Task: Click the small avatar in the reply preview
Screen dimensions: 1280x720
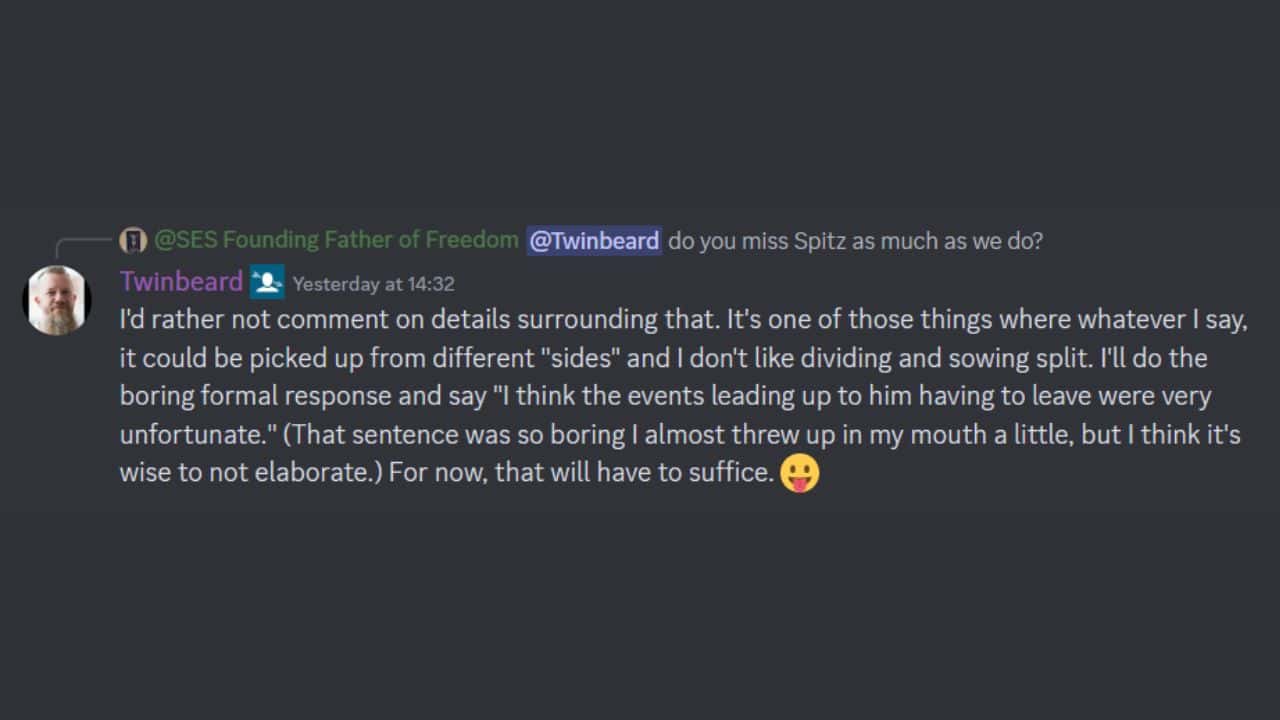Action: click(x=133, y=240)
